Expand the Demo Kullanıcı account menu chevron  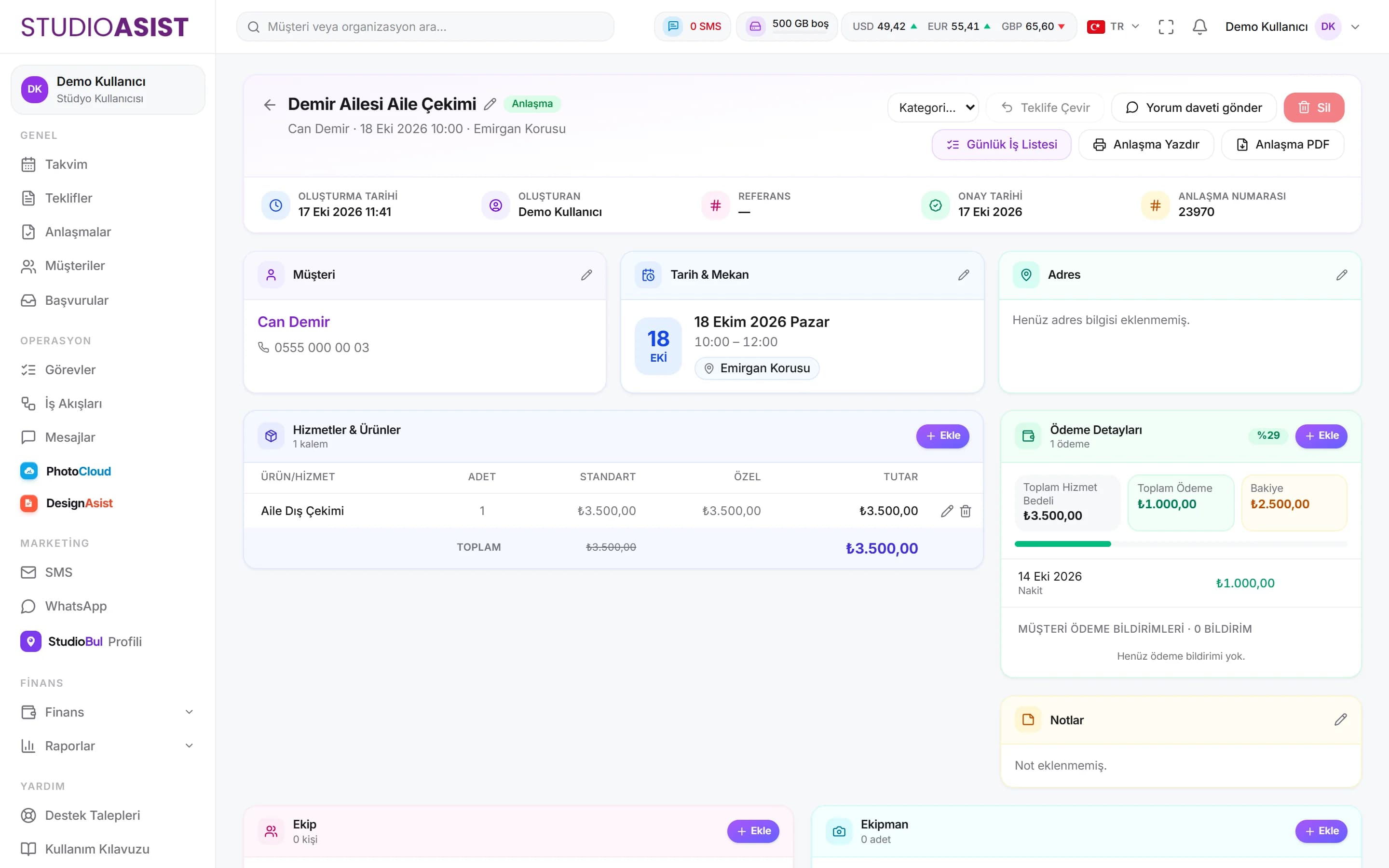tap(1355, 27)
